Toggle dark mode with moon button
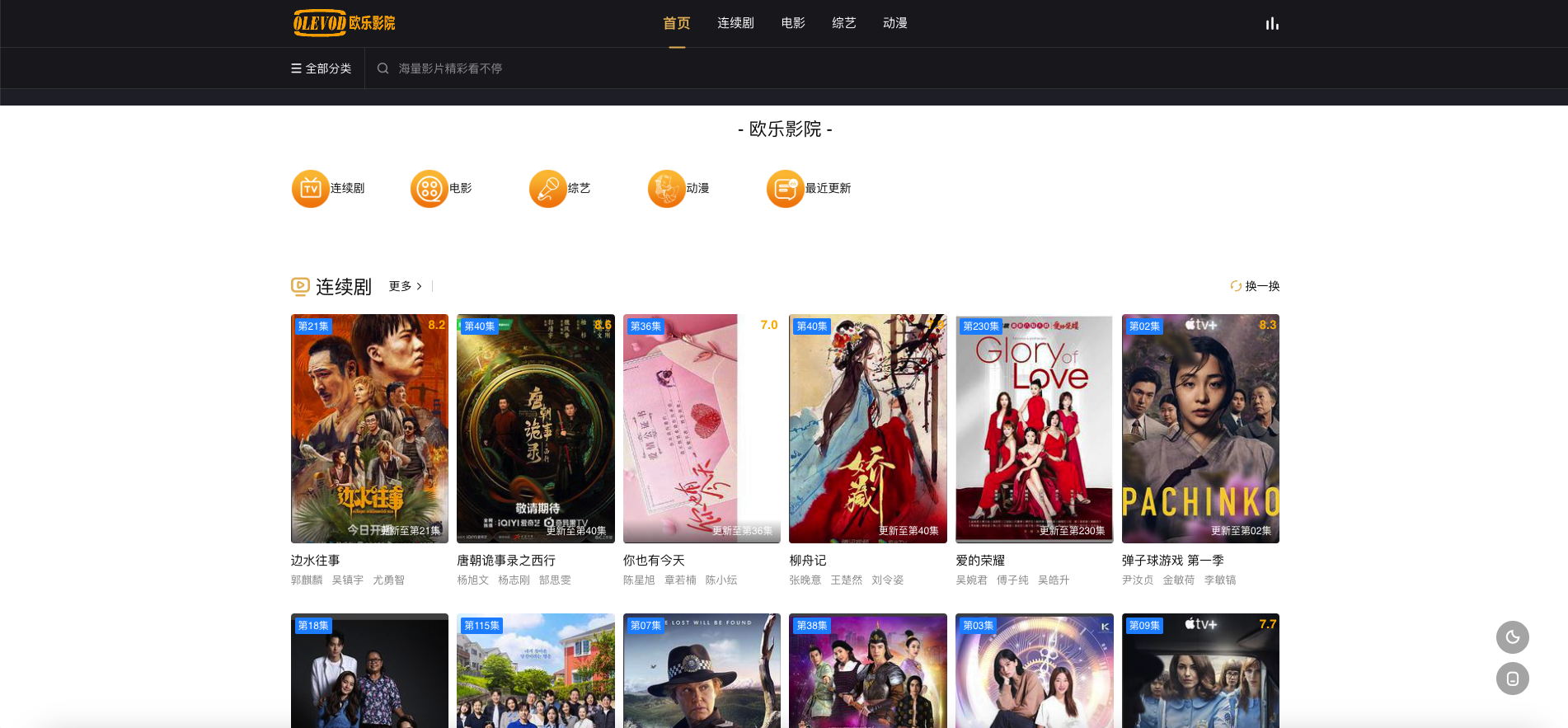 [1512, 637]
